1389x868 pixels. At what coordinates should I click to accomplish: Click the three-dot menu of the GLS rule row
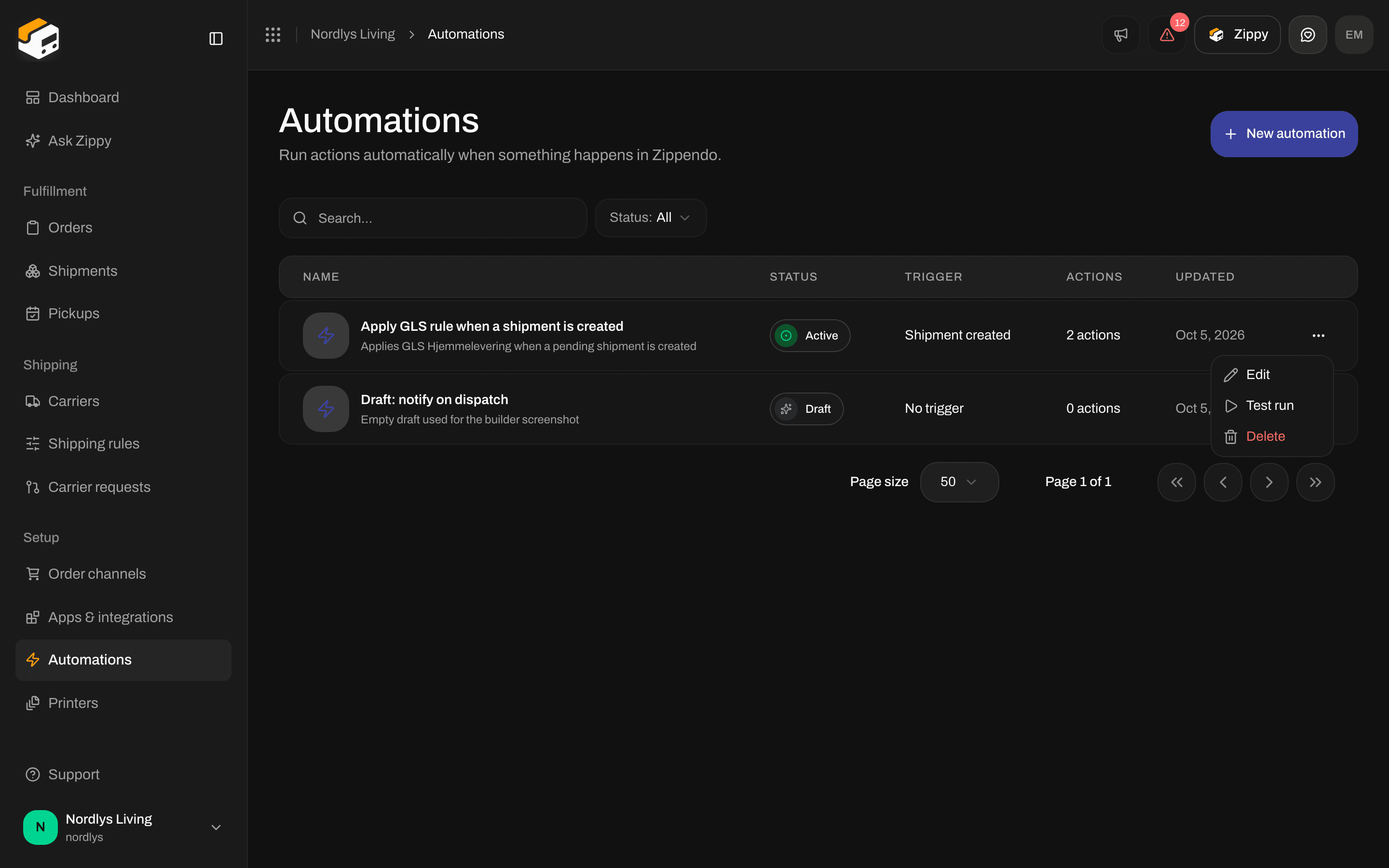pos(1319,335)
